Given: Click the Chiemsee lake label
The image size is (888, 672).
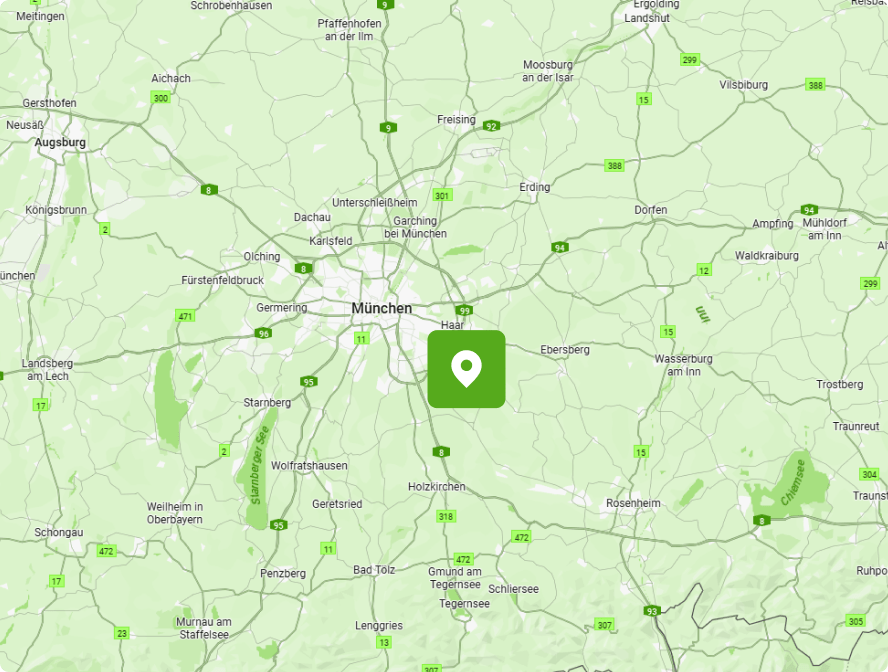Looking at the screenshot, I should (x=793, y=482).
